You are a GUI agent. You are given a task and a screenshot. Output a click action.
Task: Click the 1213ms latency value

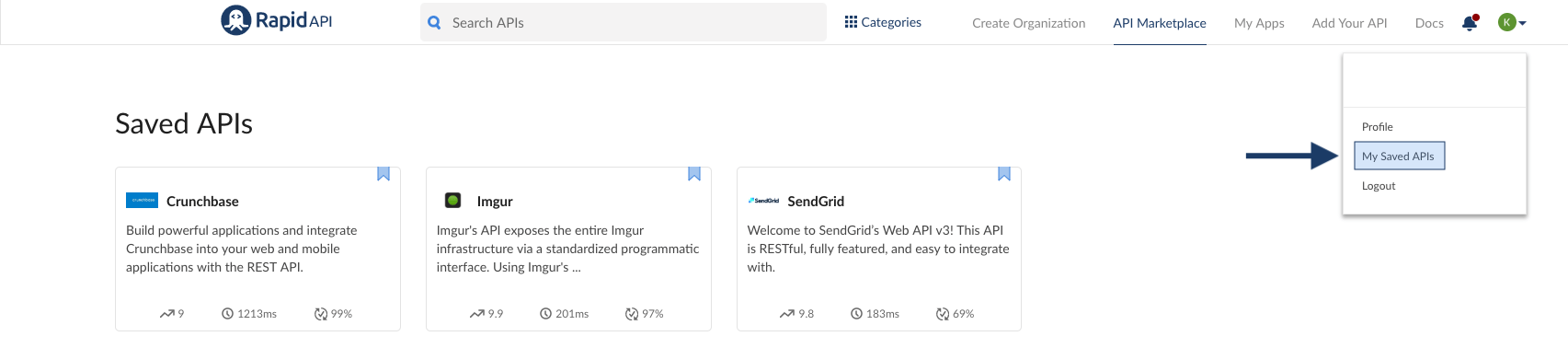tap(257, 314)
